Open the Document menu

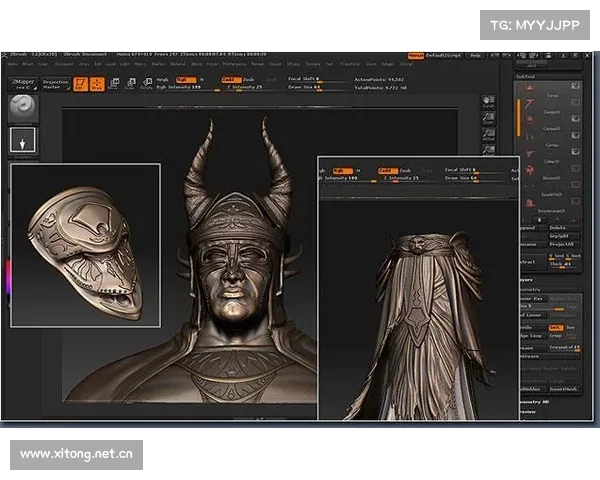(64, 64)
